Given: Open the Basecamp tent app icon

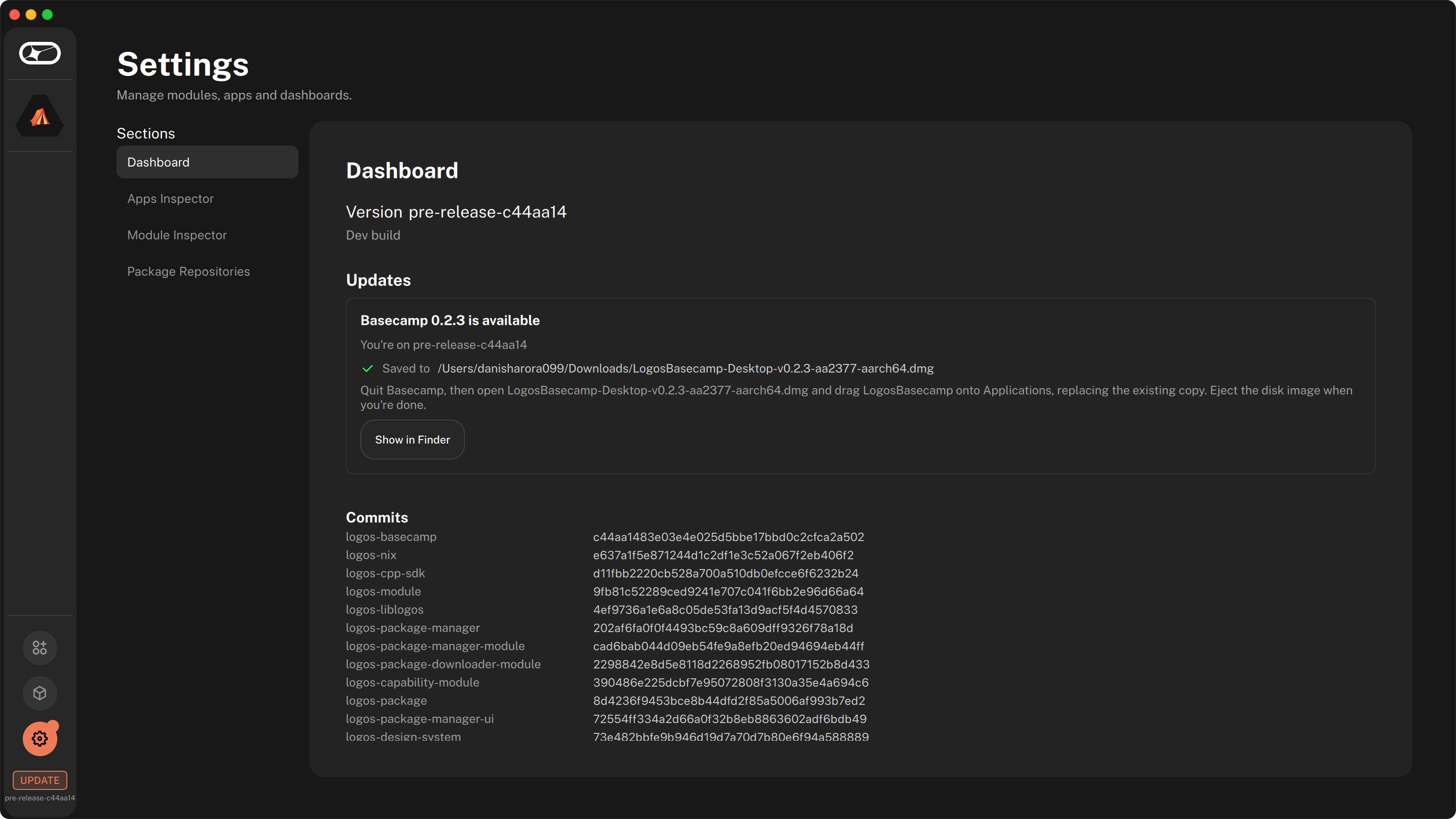Looking at the screenshot, I should (40, 116).
